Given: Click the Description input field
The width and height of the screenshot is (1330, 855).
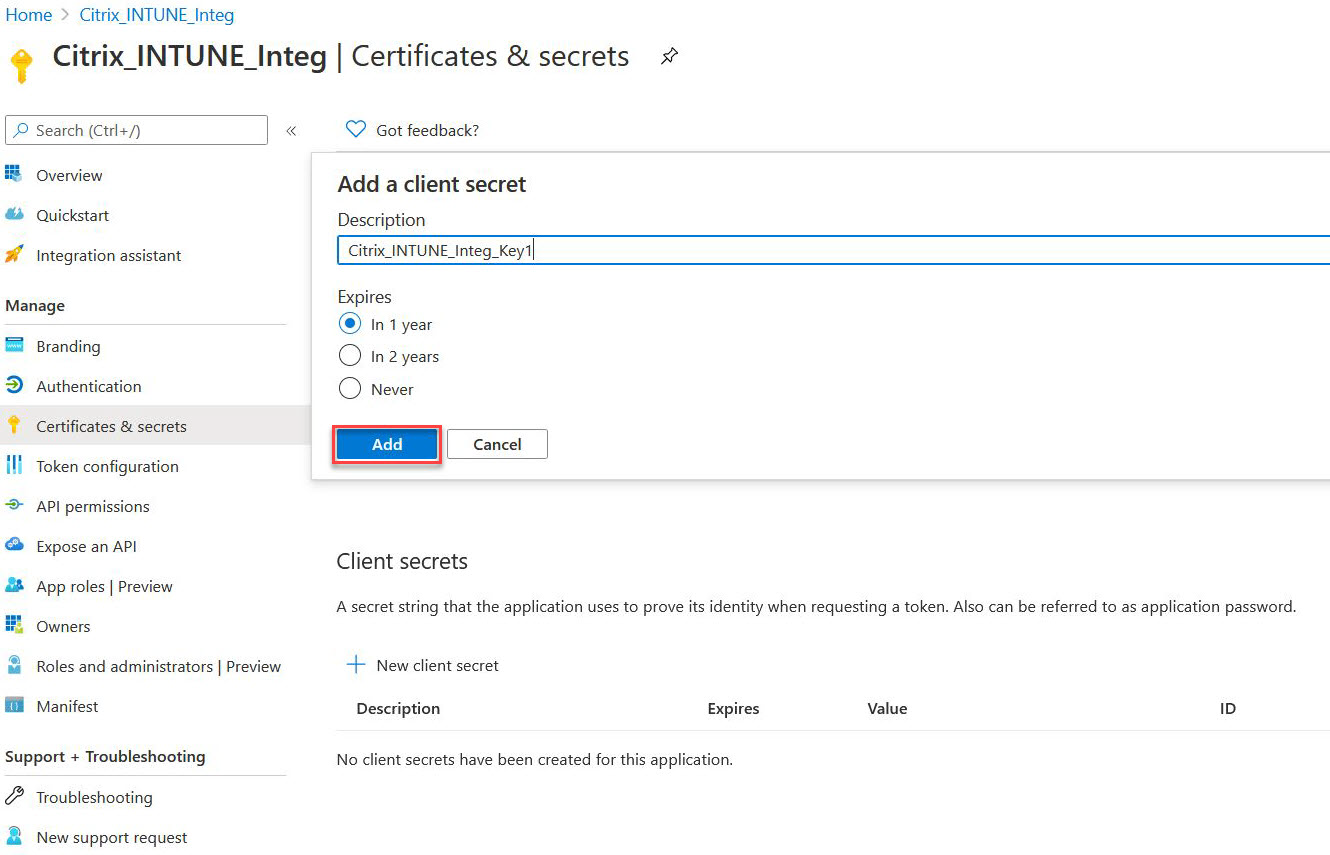Looking at the screenshot, I should [x=833, y=250].
